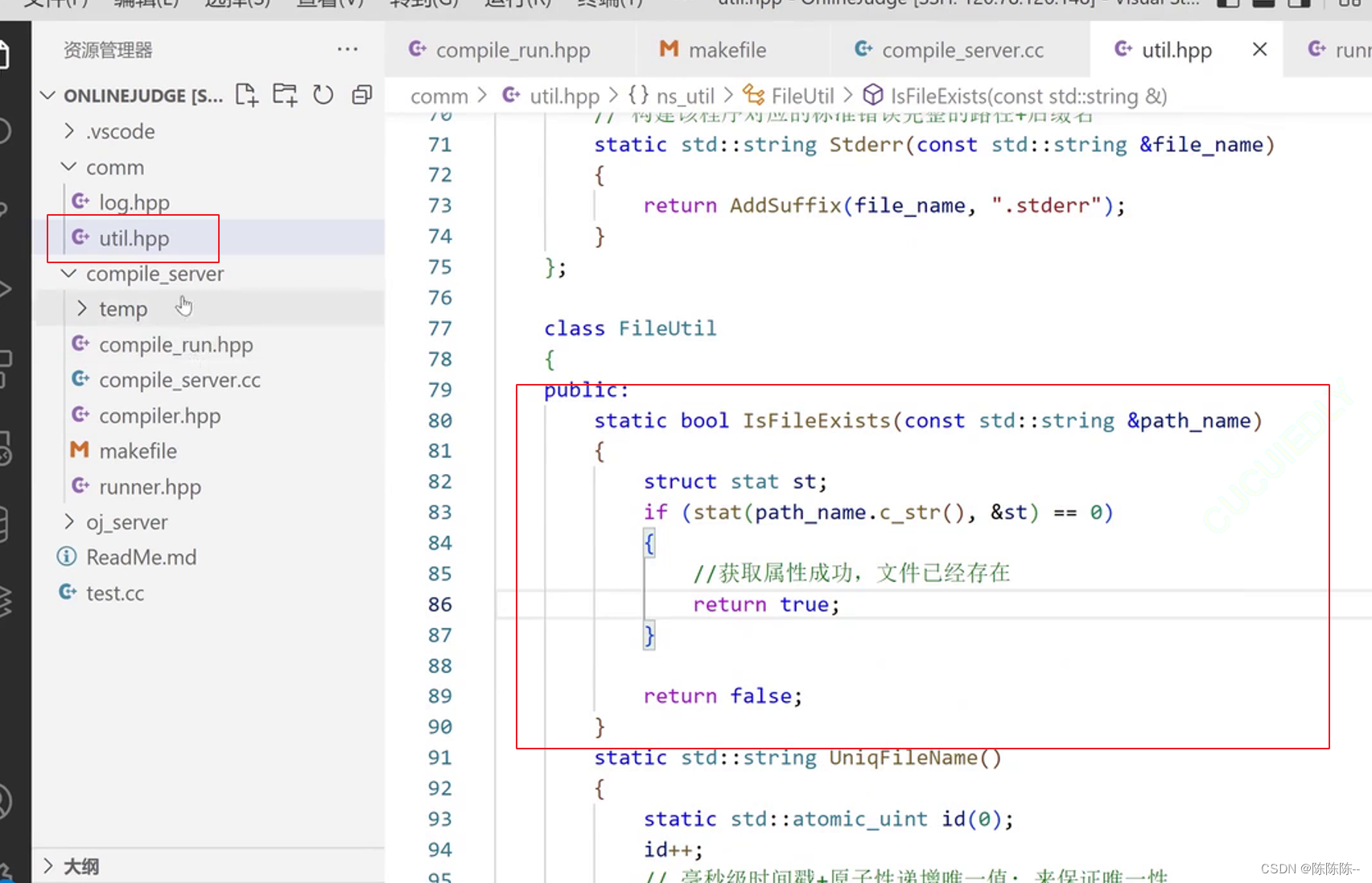The height and width of the screenshot is (883, 1372).
Task: Collapse the comm folder
Action: [69, 167]
